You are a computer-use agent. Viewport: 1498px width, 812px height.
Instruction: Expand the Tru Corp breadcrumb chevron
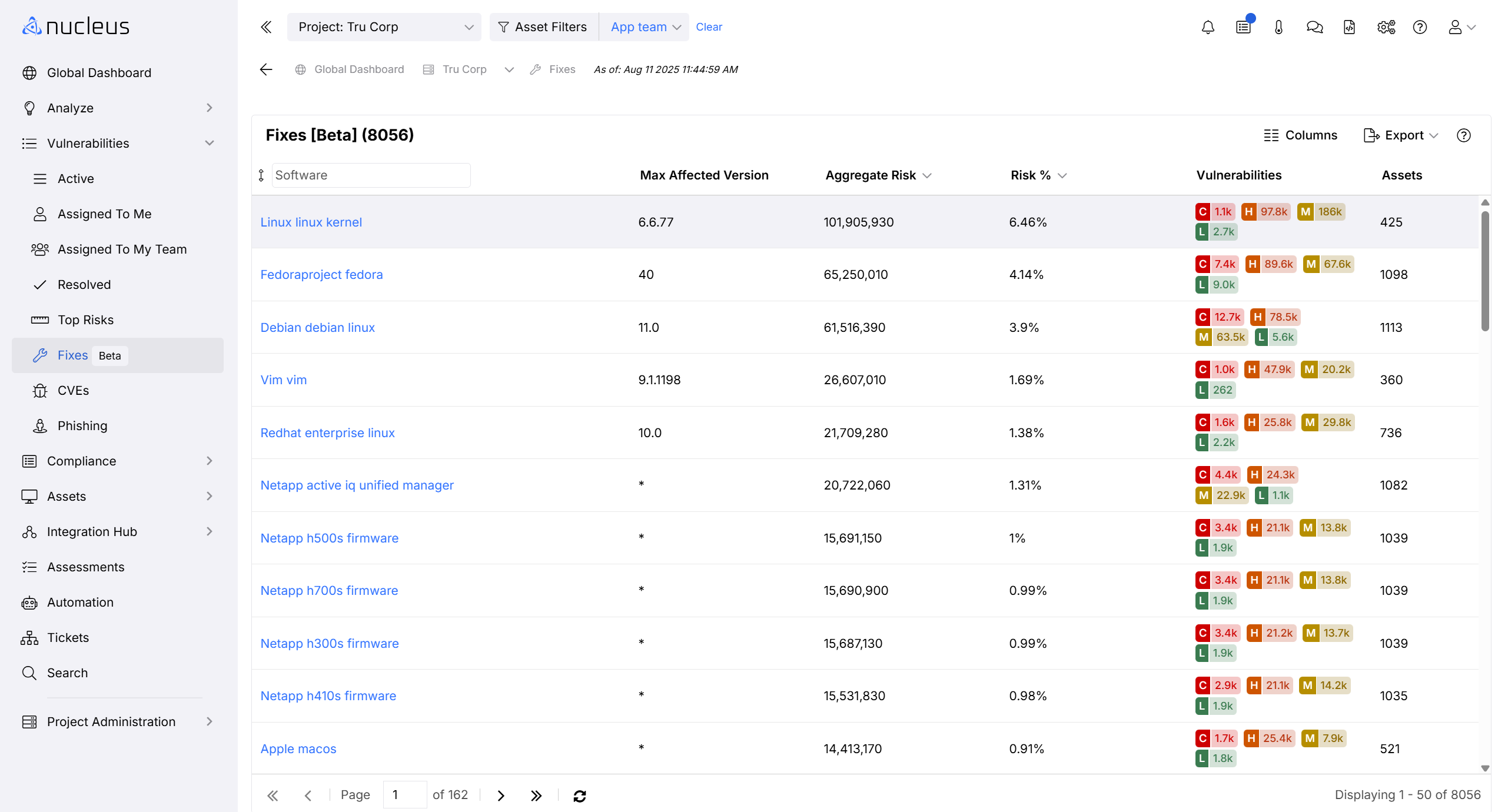509,69
